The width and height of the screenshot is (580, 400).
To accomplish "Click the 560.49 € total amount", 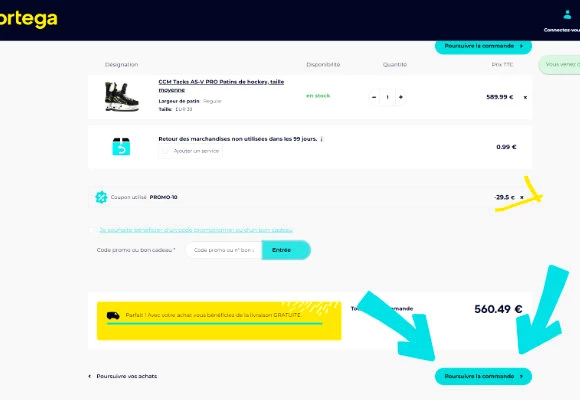I will [498, 309].
